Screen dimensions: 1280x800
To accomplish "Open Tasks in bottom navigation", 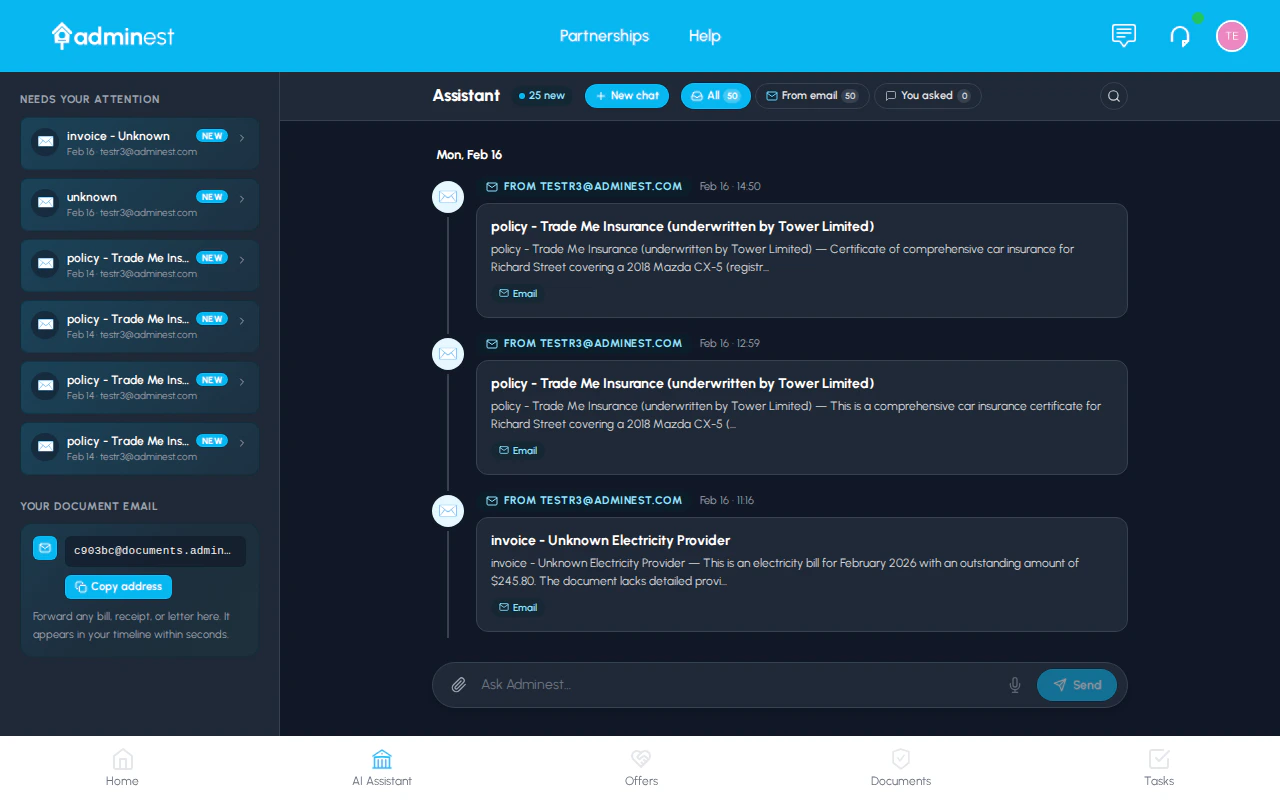I will 1159,768.
